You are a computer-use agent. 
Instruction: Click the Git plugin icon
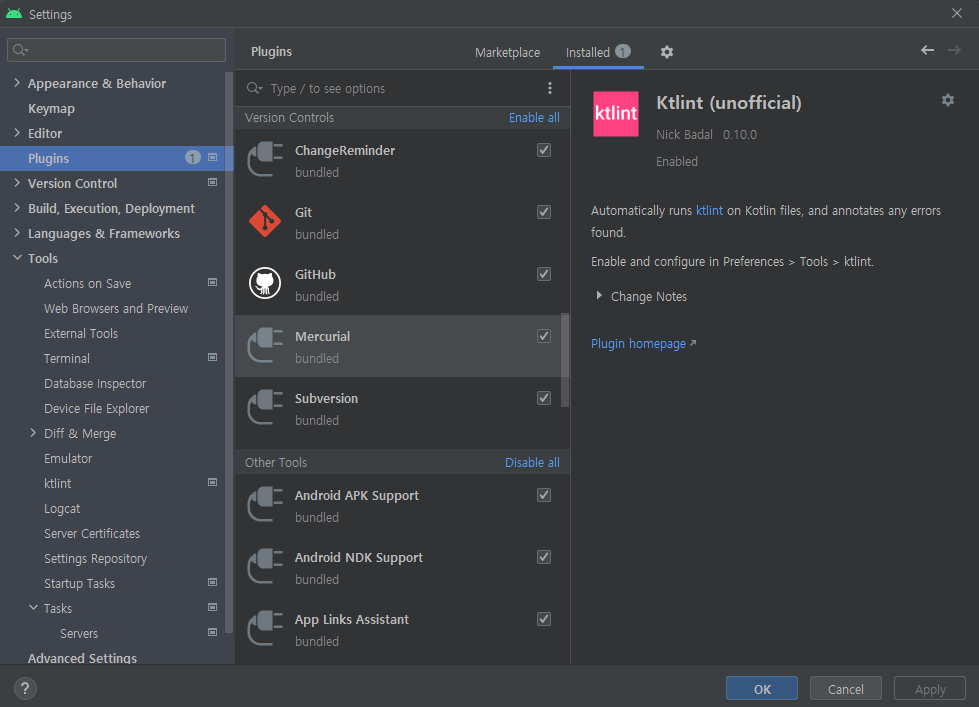point(265,221)
